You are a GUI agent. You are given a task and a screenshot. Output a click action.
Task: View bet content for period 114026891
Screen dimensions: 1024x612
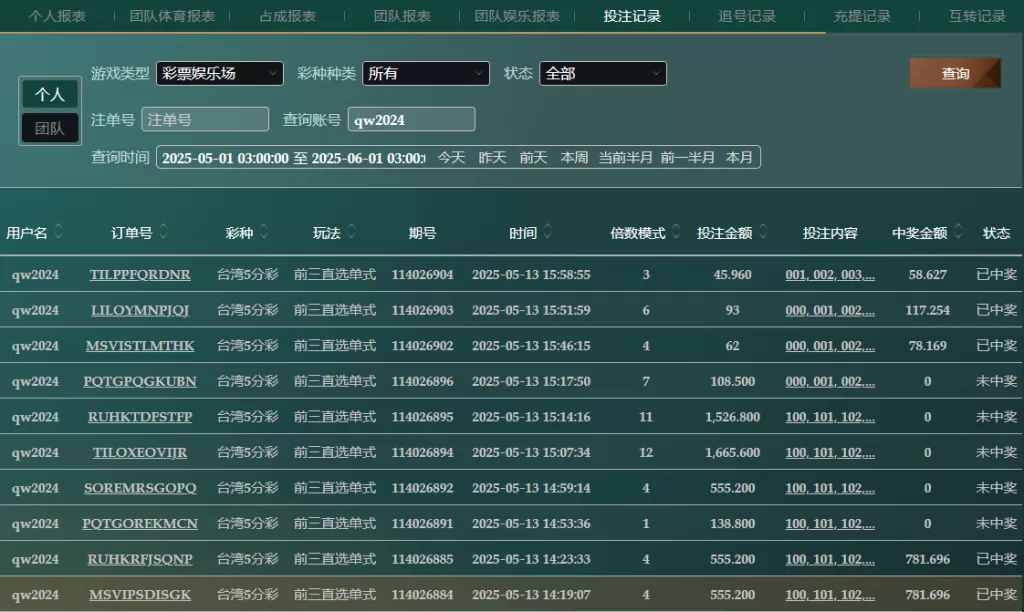(829, 524)
